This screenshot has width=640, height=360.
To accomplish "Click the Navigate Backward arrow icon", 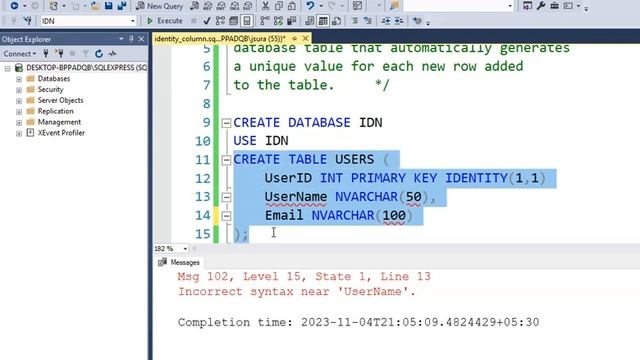I will [x=14, y=6].
